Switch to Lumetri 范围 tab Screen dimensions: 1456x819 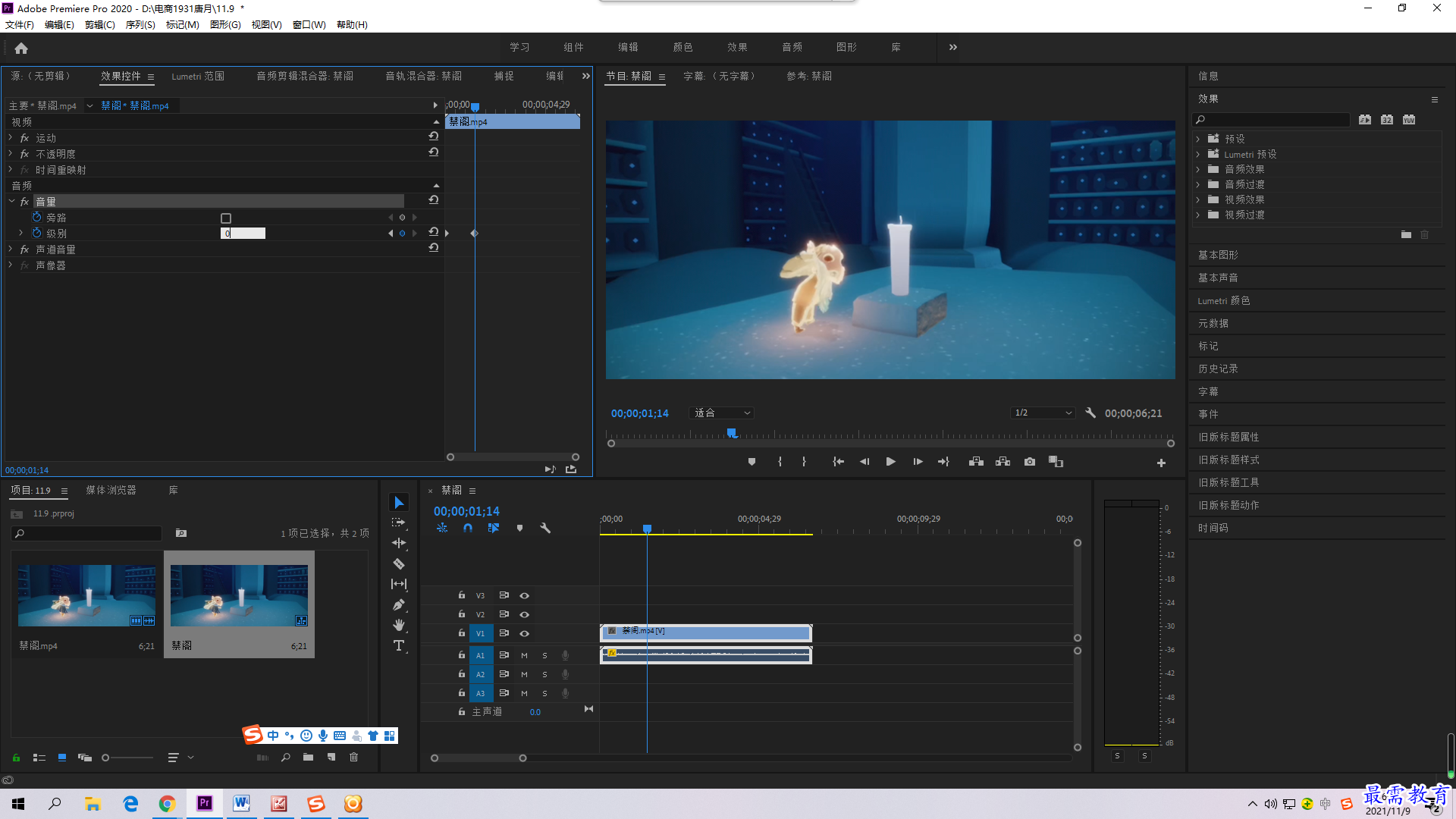coord(198,77)
